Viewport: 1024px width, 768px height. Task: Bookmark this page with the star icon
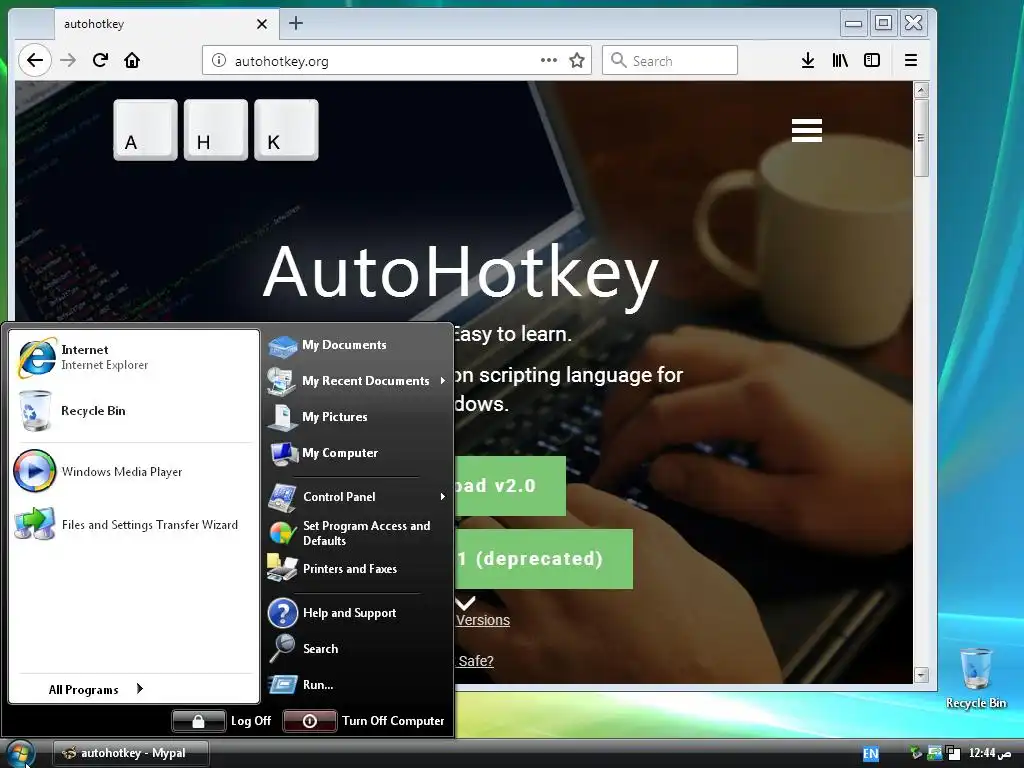[x=577, y=61]
